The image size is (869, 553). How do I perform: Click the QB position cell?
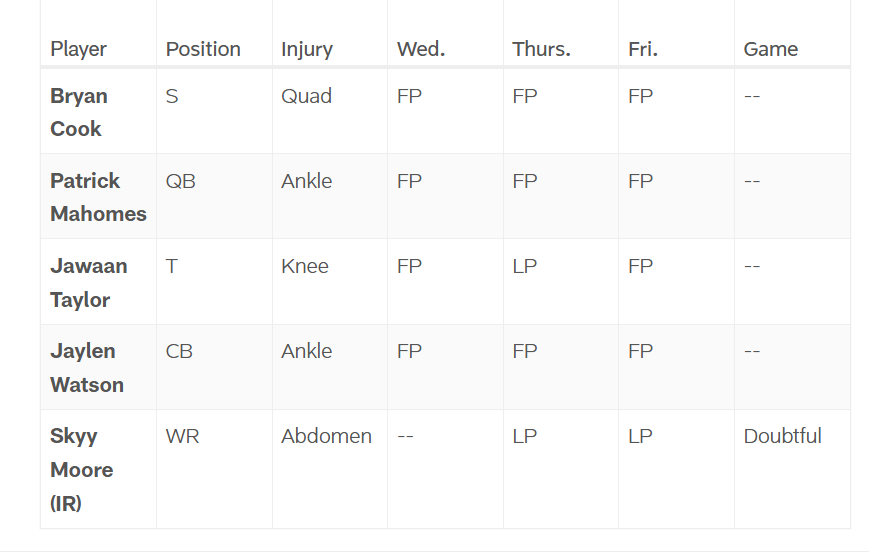click(x=181, y=181)
